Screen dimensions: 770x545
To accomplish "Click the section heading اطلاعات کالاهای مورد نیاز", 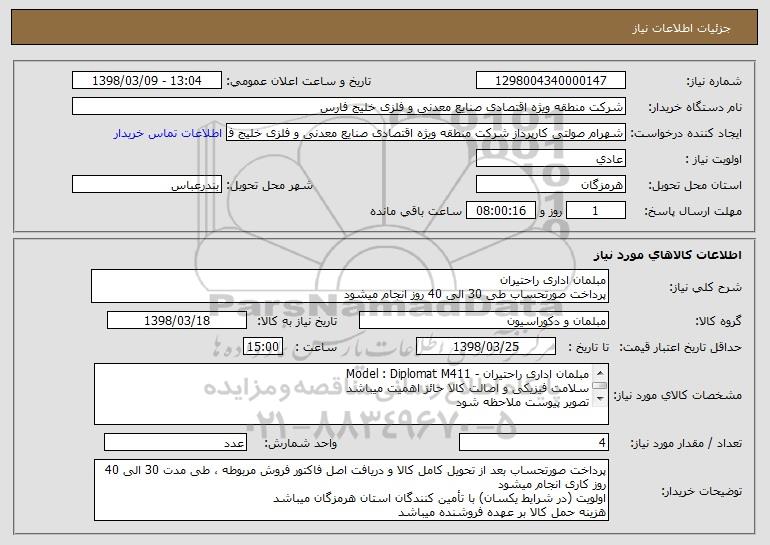I will [667, 254].
